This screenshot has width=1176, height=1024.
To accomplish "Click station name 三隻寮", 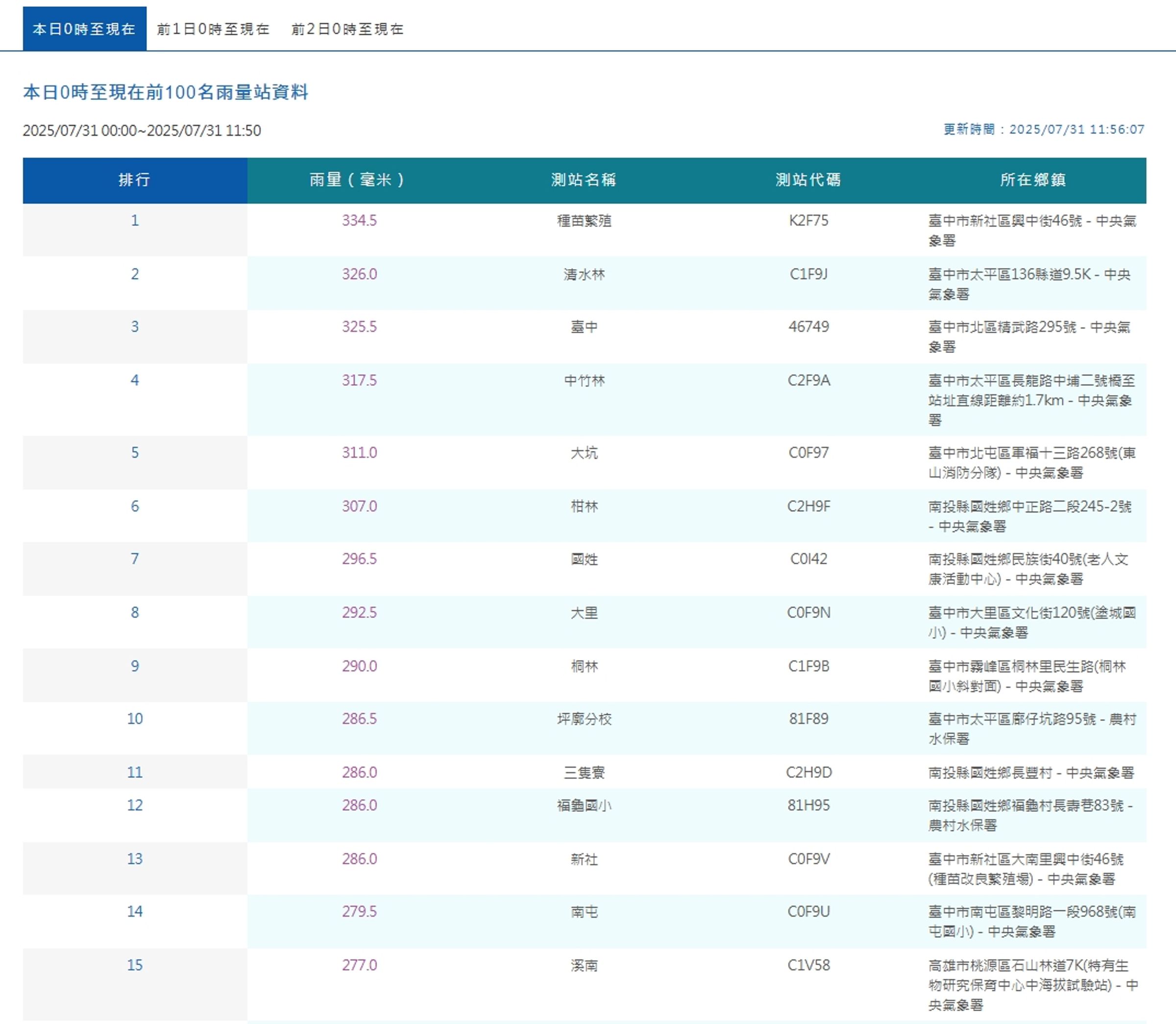I will (x=584, y=773).
